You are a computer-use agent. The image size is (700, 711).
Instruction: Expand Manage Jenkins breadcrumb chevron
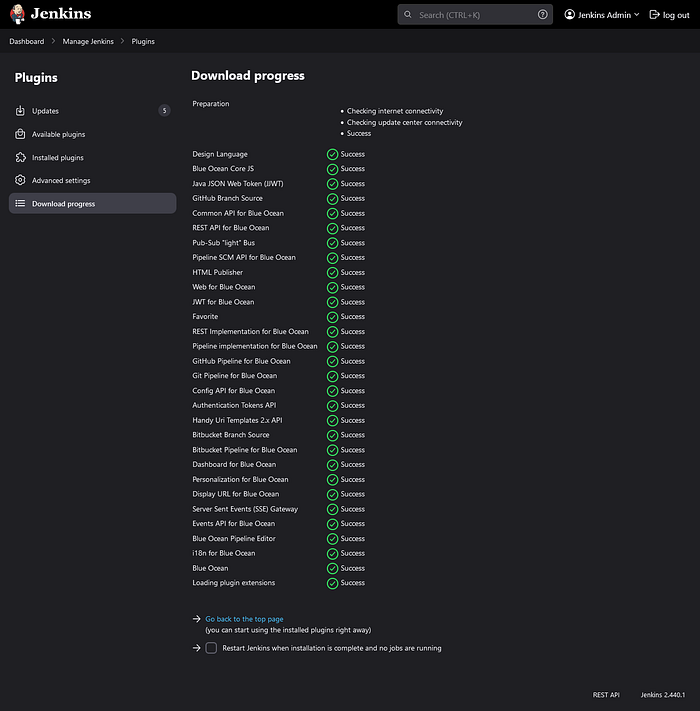122,41
